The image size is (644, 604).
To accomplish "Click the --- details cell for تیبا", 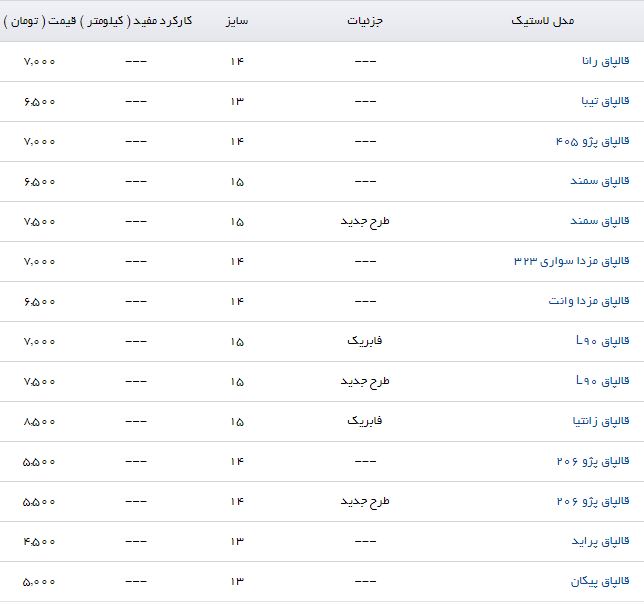I will 366,101.
